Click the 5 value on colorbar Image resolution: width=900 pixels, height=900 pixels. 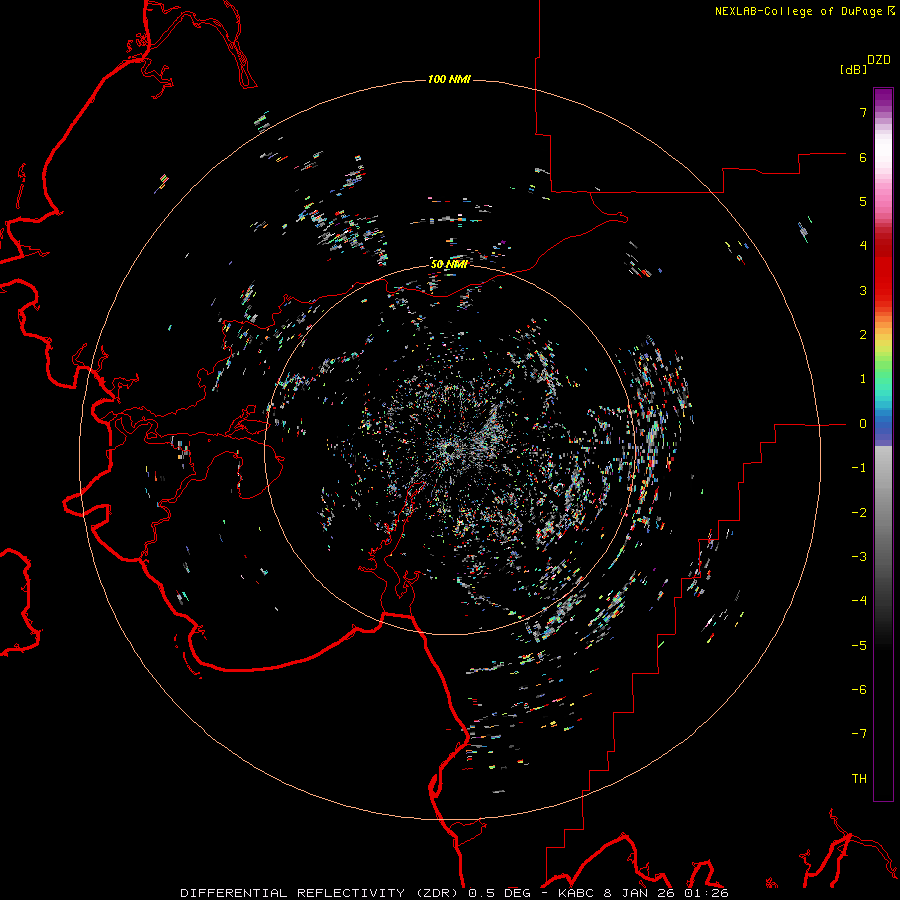863,201
